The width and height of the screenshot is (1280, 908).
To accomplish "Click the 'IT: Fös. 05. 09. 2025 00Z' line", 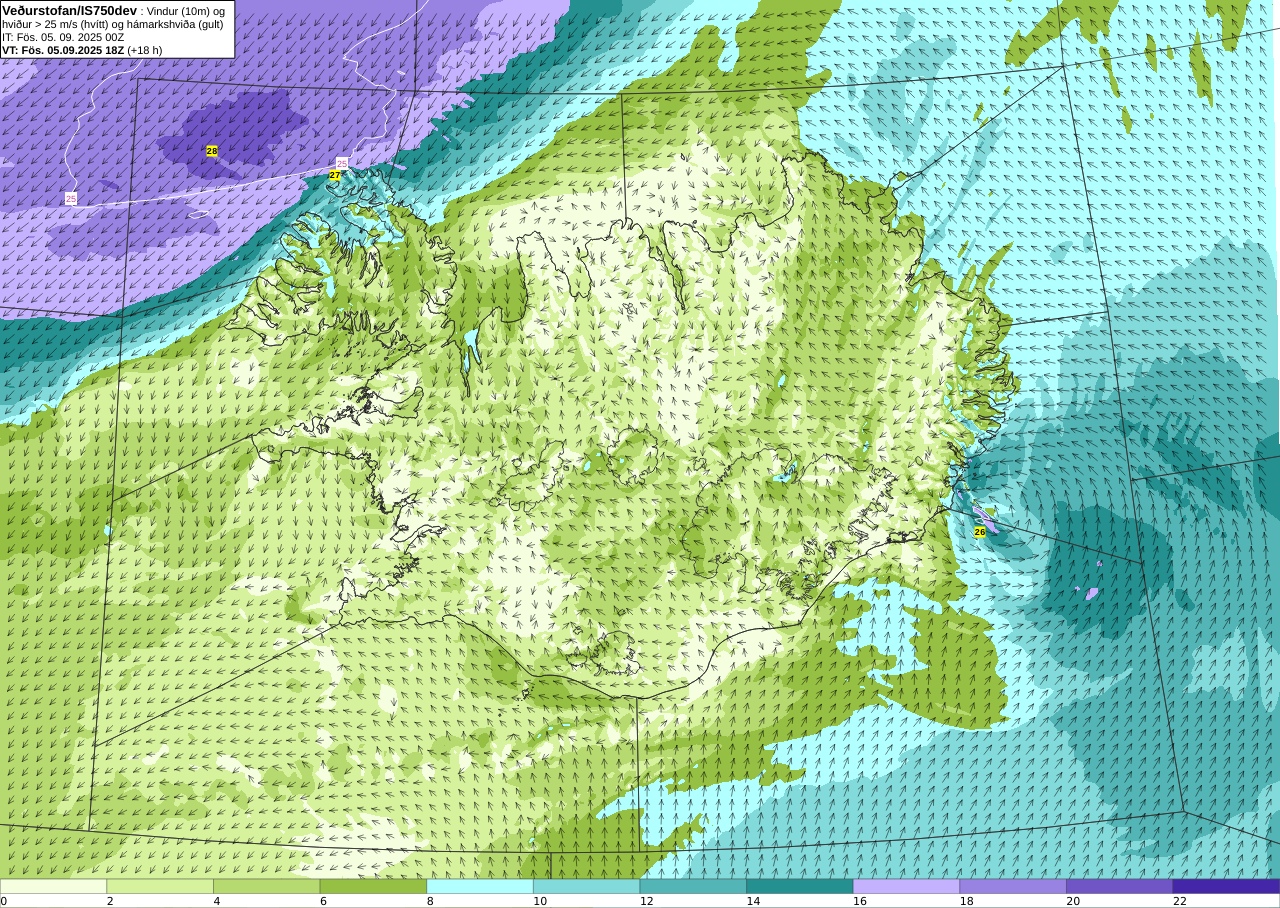I will (x=63, y=37).
